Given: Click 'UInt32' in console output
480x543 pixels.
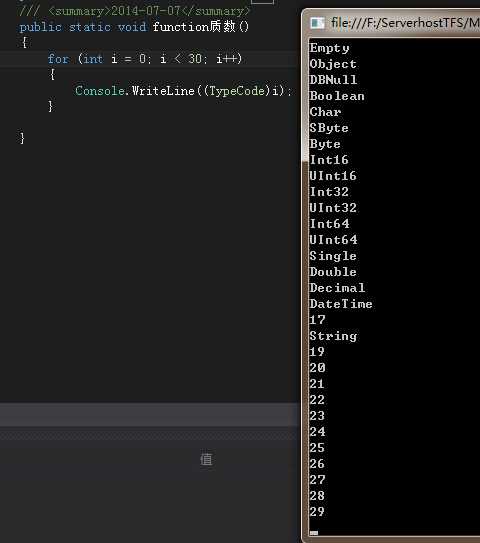Looking at the screenshot, I should [333, 208].
